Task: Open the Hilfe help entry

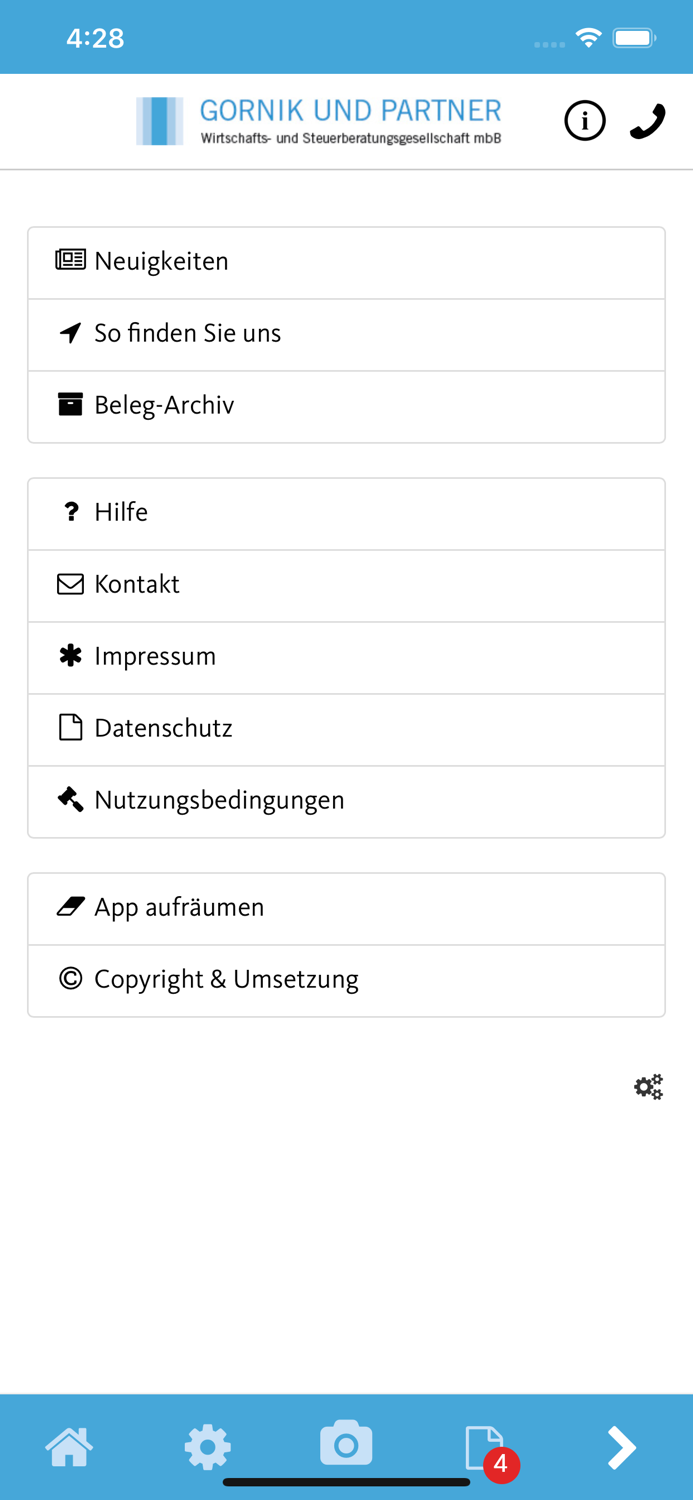Action: point(120,513)
